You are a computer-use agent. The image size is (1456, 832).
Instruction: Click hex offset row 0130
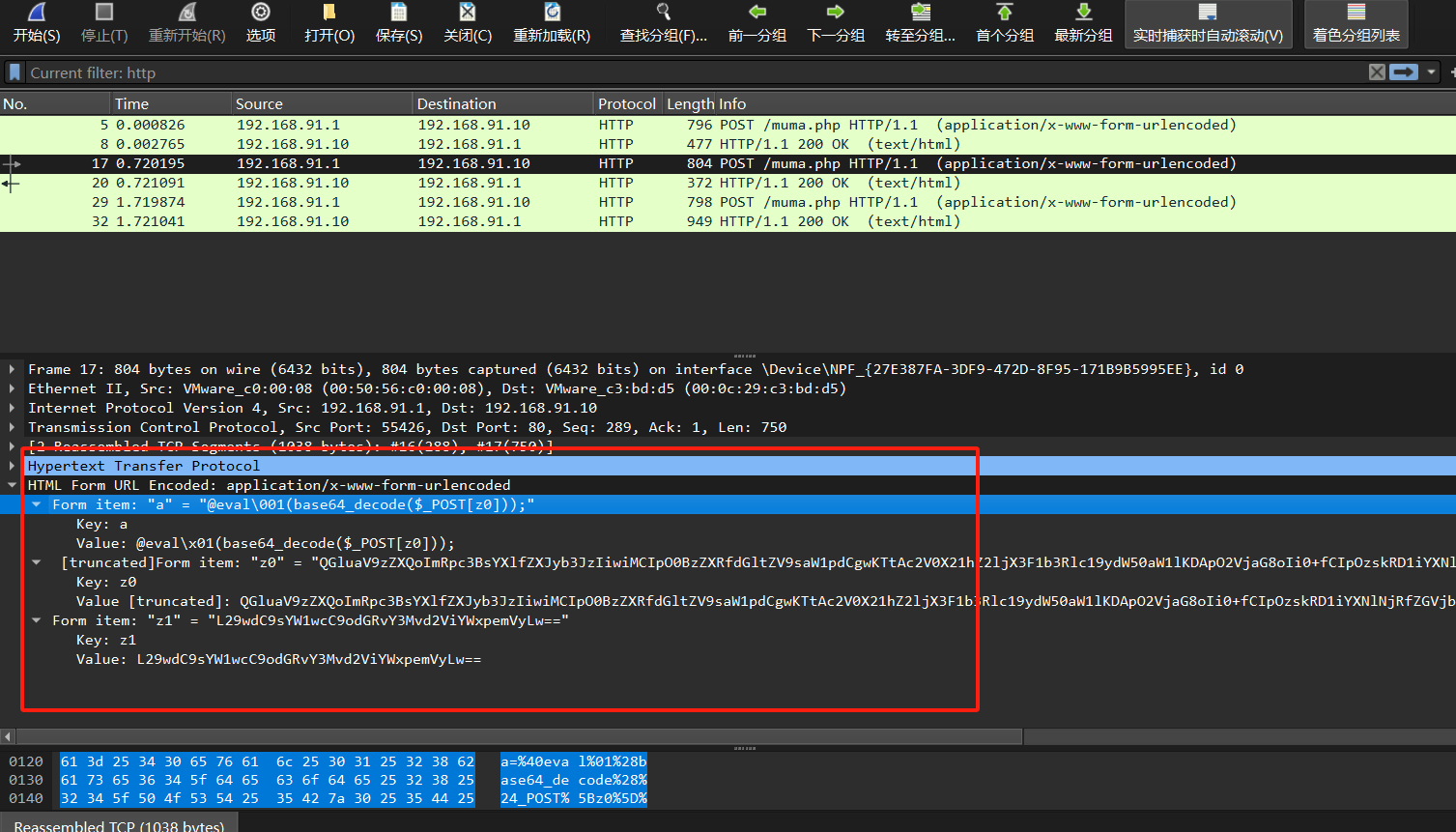tap(26, 780)
